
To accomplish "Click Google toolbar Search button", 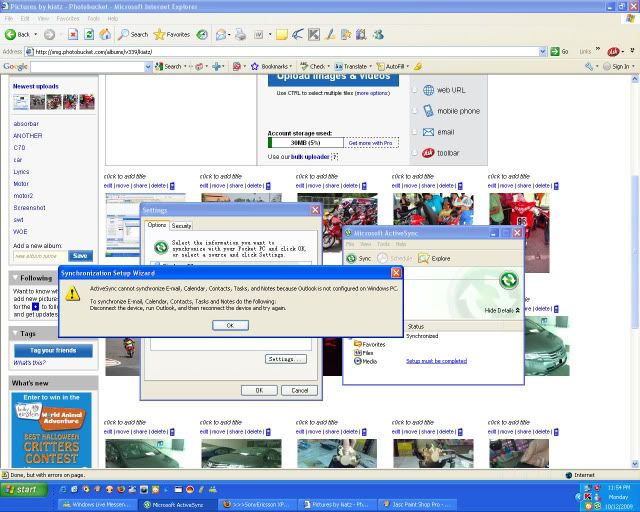I will pos(168,66).
